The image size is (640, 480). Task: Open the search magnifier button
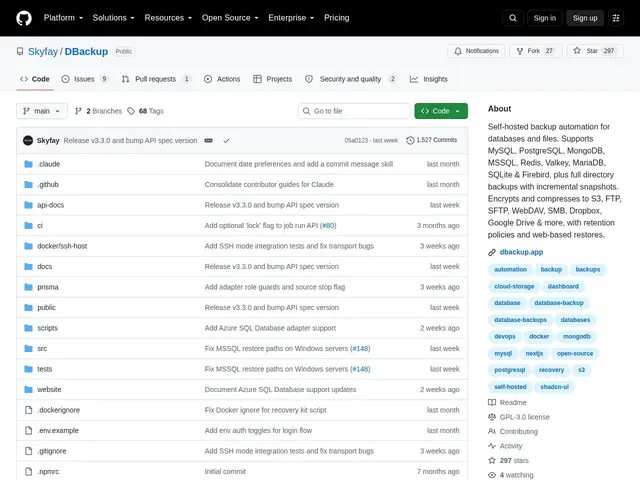513,18
